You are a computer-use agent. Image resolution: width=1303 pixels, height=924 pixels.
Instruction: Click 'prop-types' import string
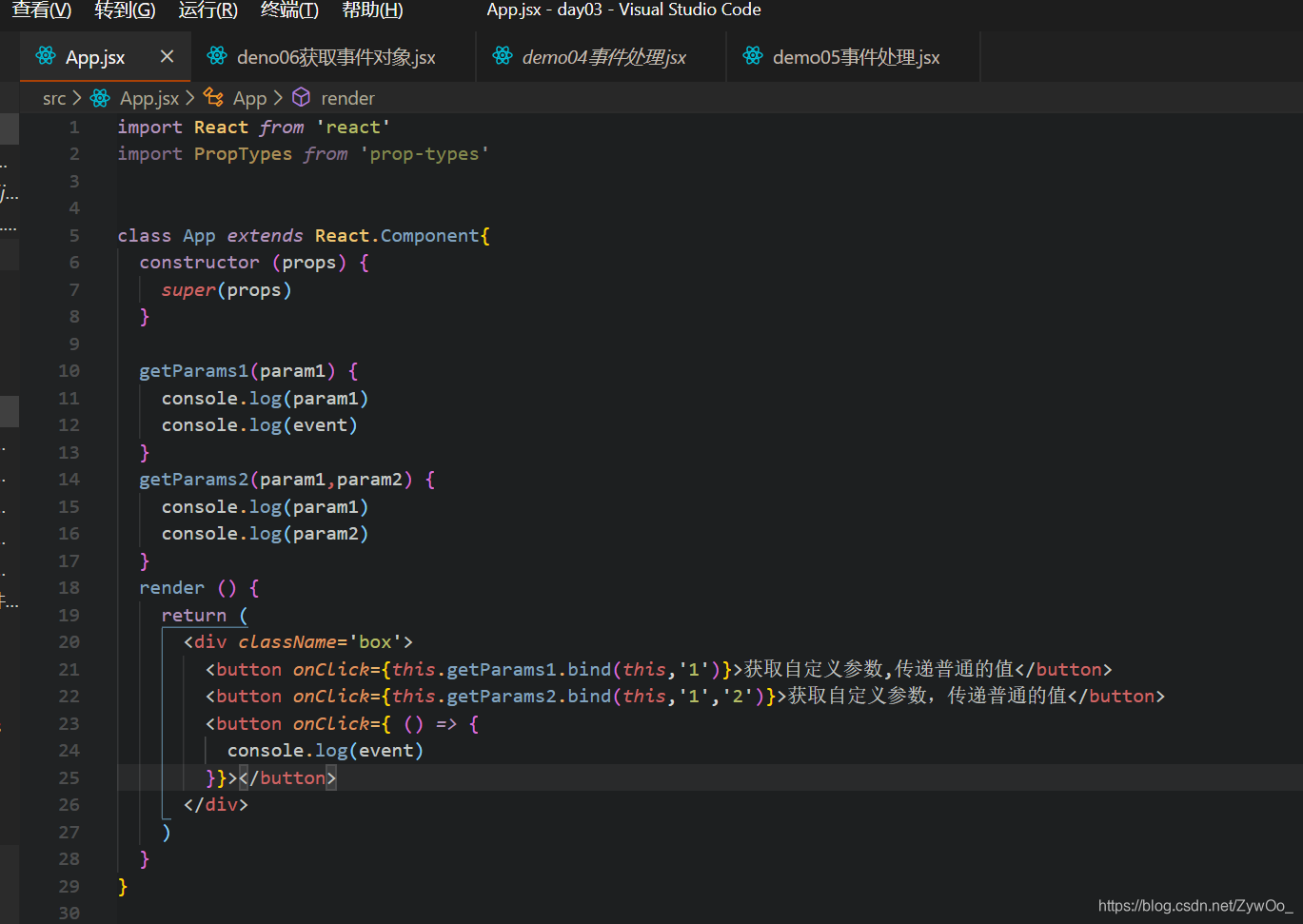point(424,154)
